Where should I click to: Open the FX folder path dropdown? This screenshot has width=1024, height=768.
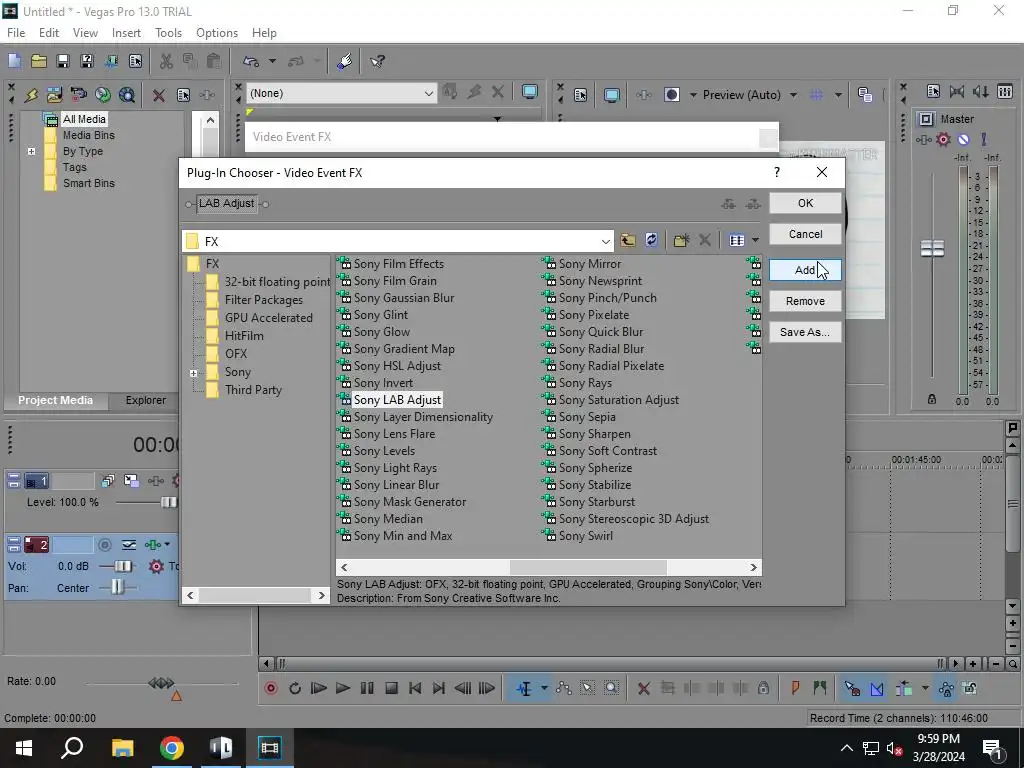coord(605,242)
